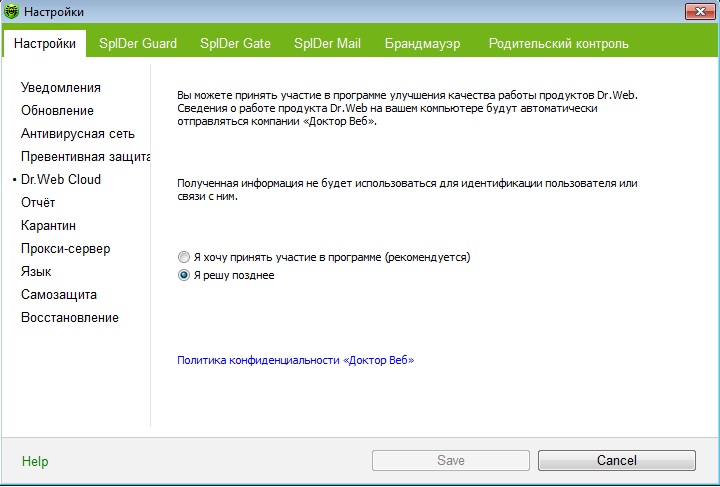Click the Help link
The width and height of the screenshot is (720, 487).
[35, 461]
